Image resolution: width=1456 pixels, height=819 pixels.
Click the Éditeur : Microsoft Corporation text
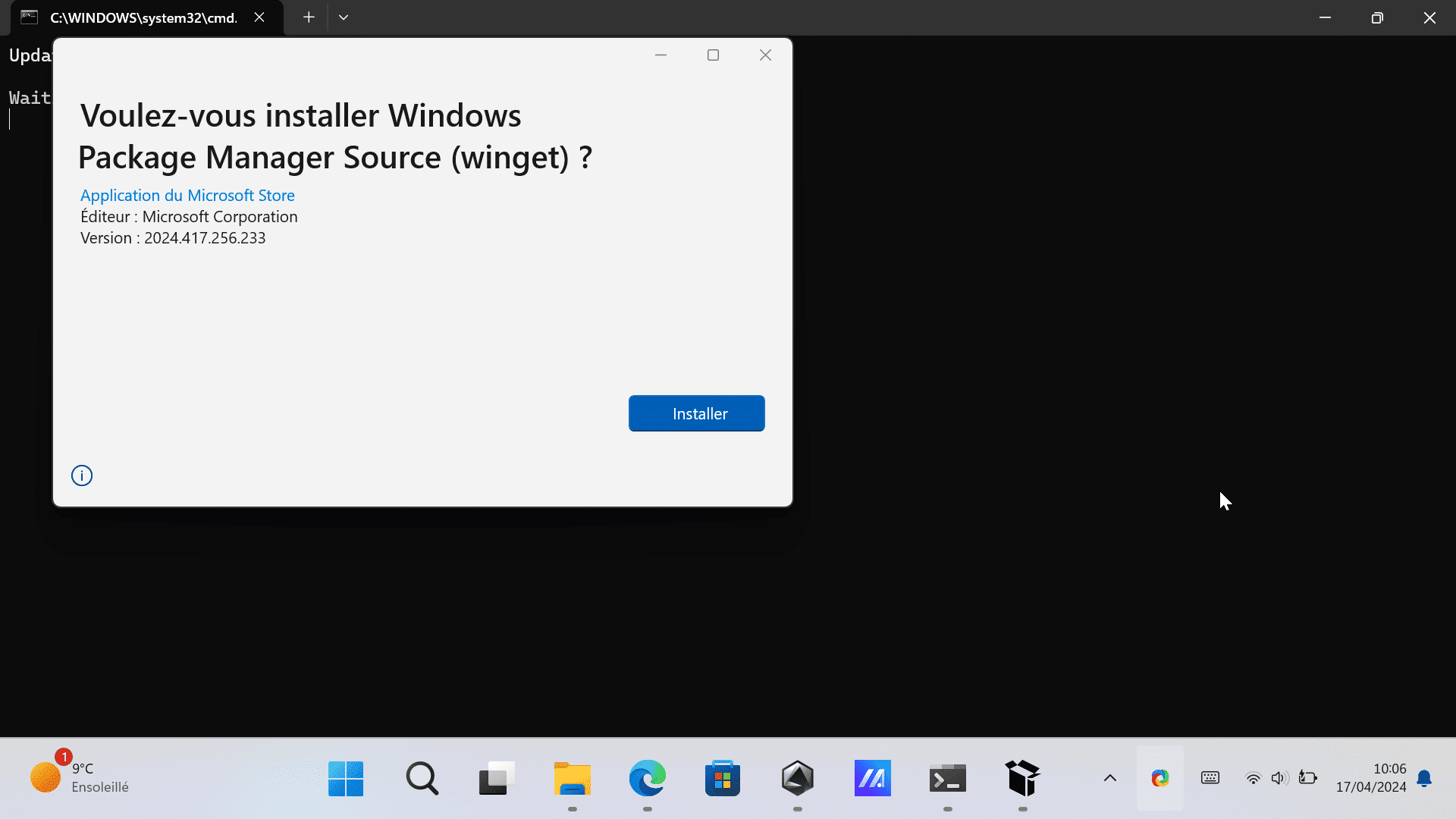coord(189,217)
